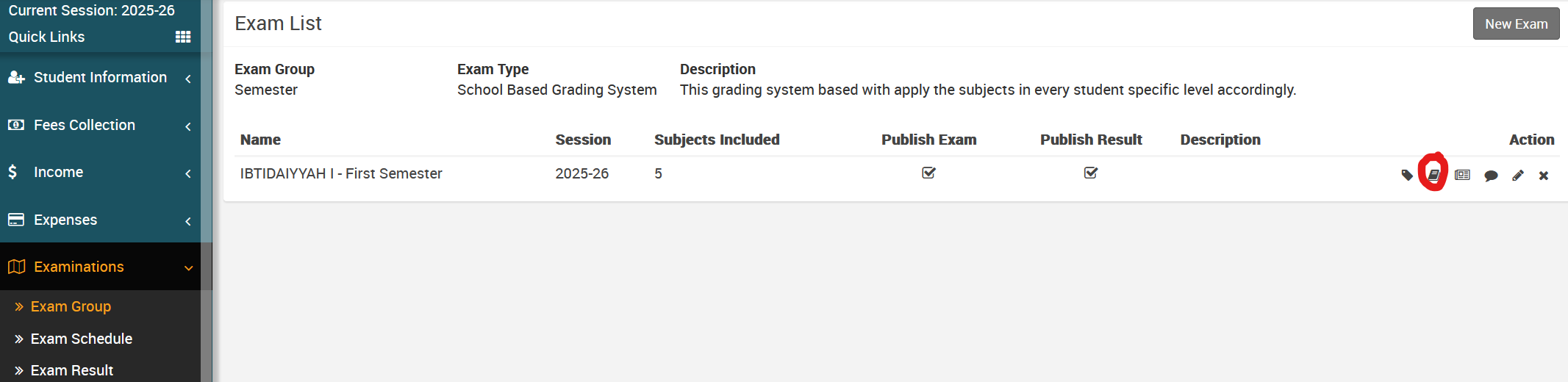Click the book icon circled in red
The image size is (1568, 382).
pos(1433,175)
